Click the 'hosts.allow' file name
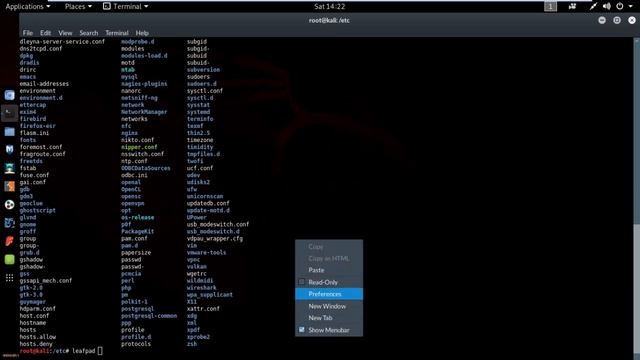Screen dimensions: 640x360 (38, 337)
